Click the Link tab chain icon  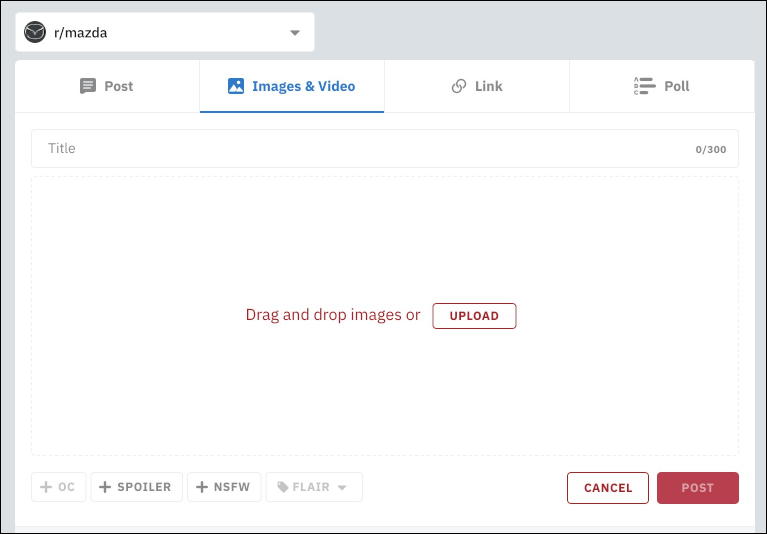point(459,86)
